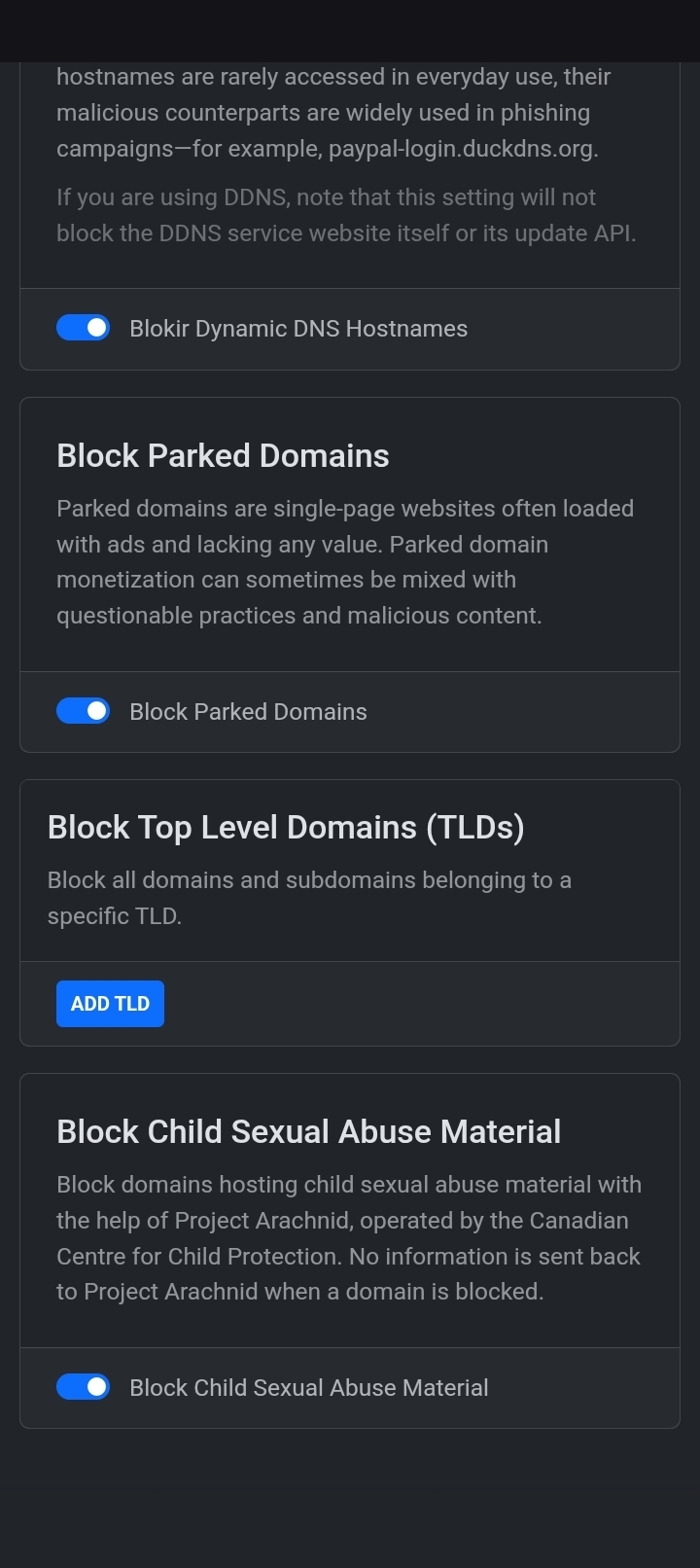Screen dimensions: 700x1568
Task: Toggle the Child Sexual Abuse Material switch
Action: 83,1387
